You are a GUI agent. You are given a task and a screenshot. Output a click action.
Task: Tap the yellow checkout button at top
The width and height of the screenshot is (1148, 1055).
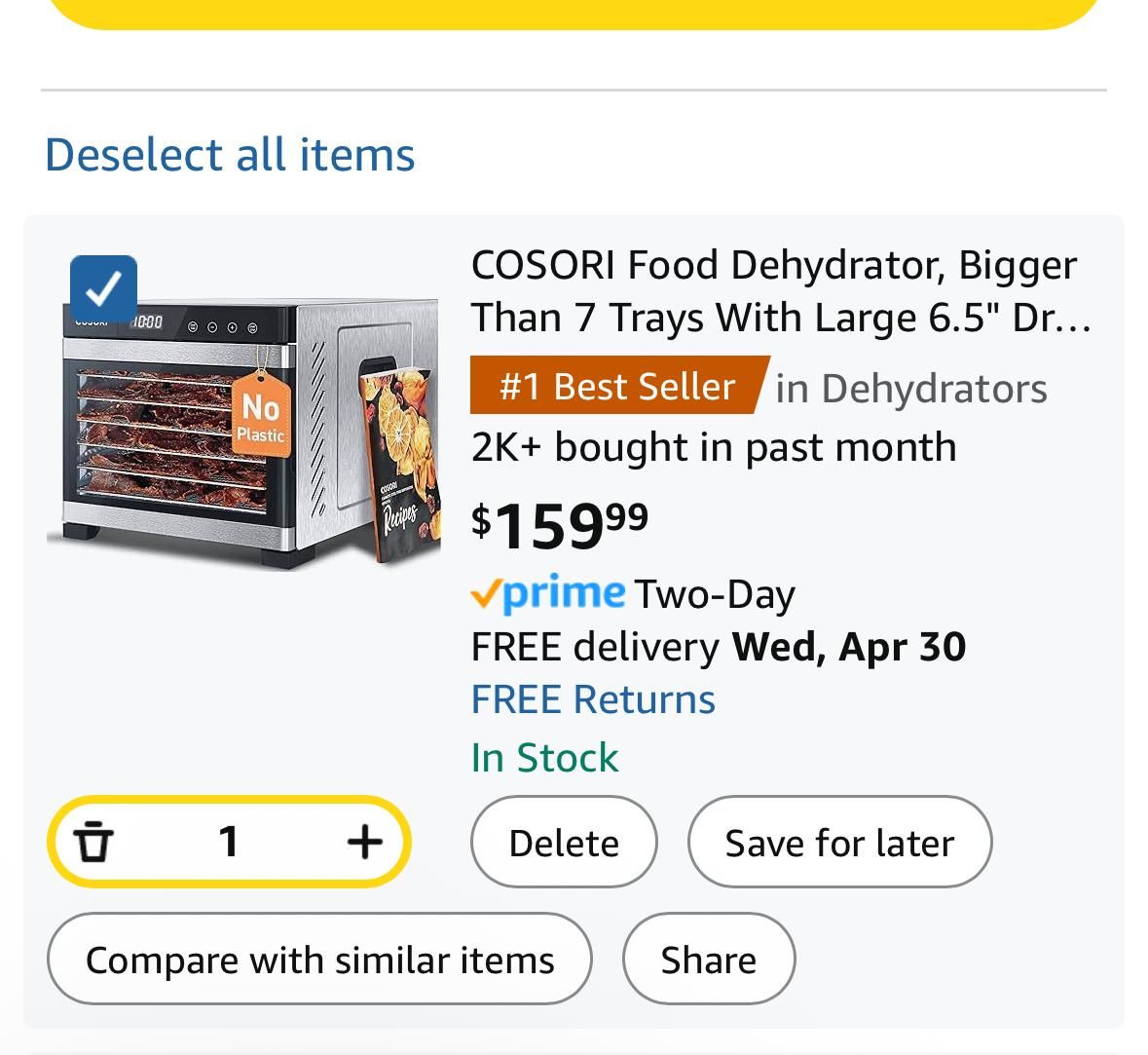tap(574, 11)
